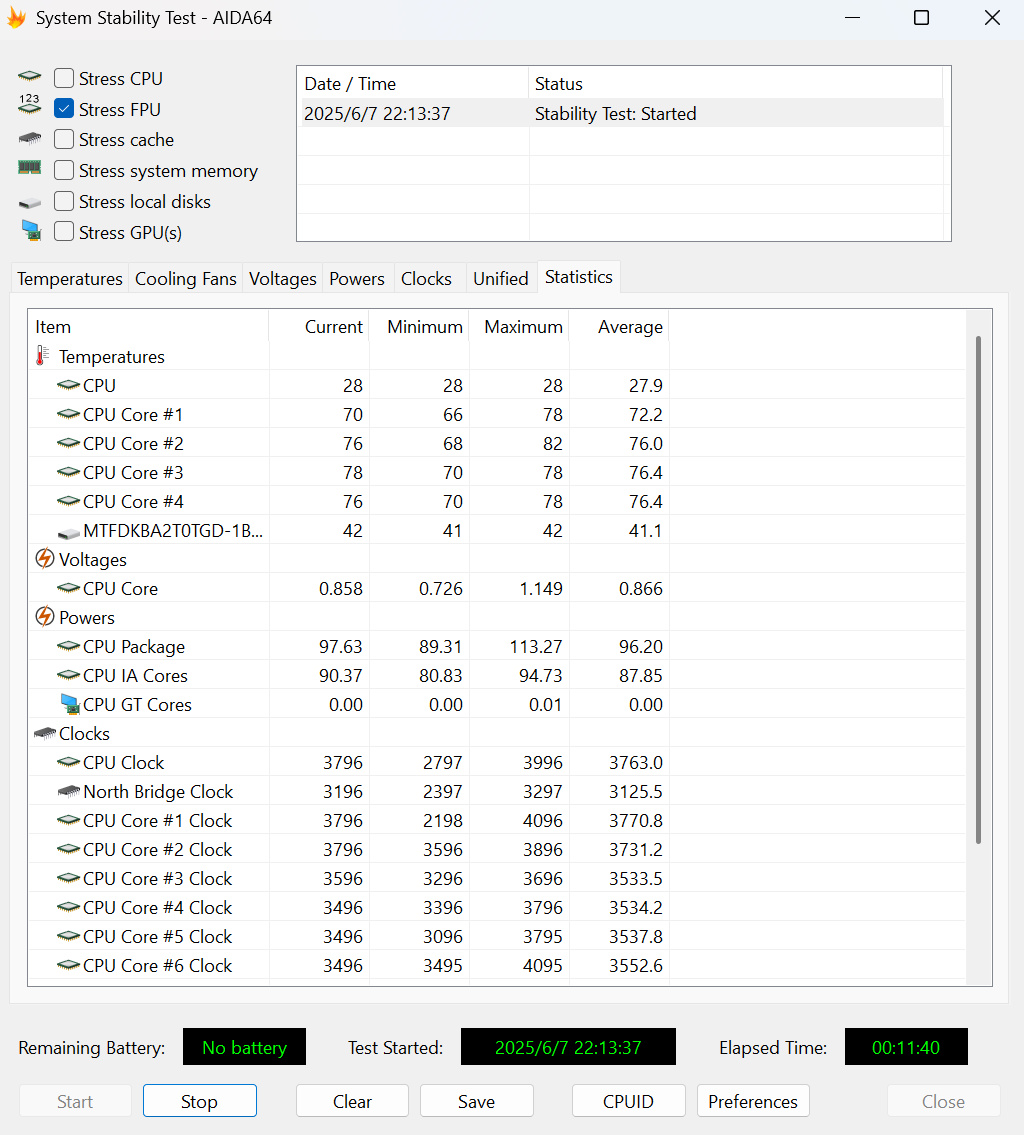Click the 1.149 maximum CPU Core voltage
Screen dimensions: 1024x1135
tap(541, 588)
